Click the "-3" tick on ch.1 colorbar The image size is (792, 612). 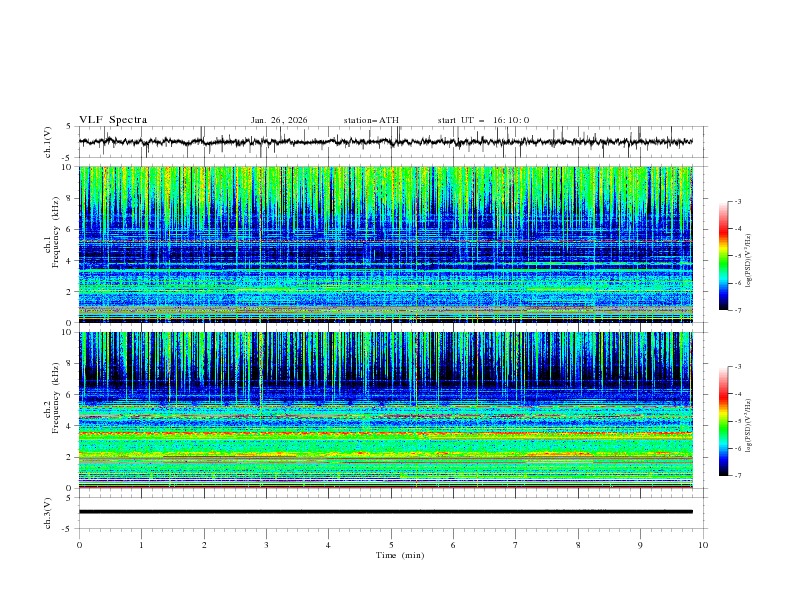click(737, 201)
